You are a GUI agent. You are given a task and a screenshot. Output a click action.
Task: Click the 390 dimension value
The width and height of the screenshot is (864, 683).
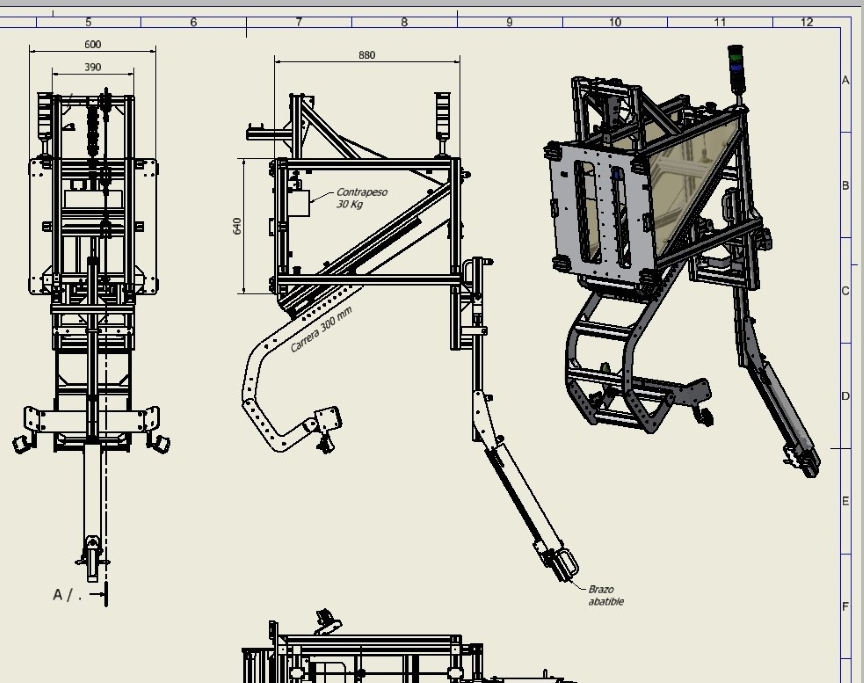tap(93, 67)
